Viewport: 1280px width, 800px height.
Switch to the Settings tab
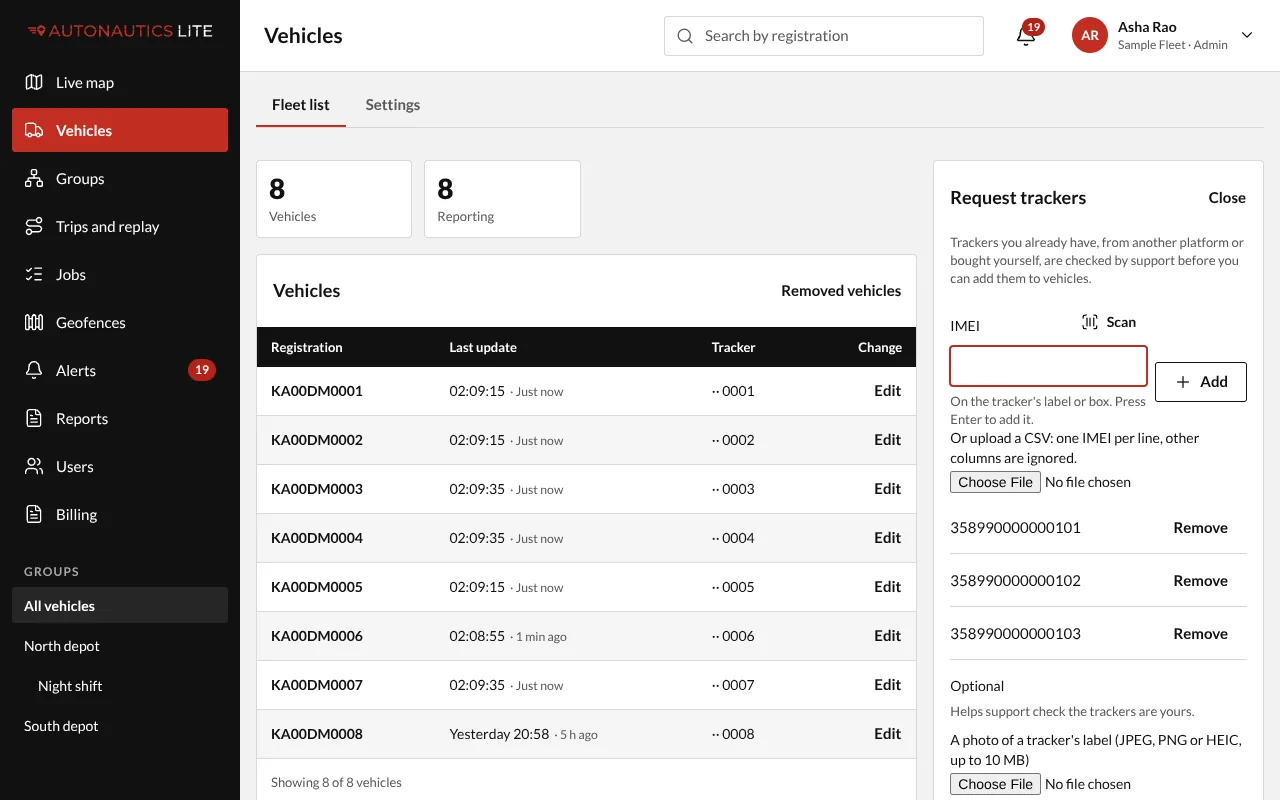click(393, 105)
